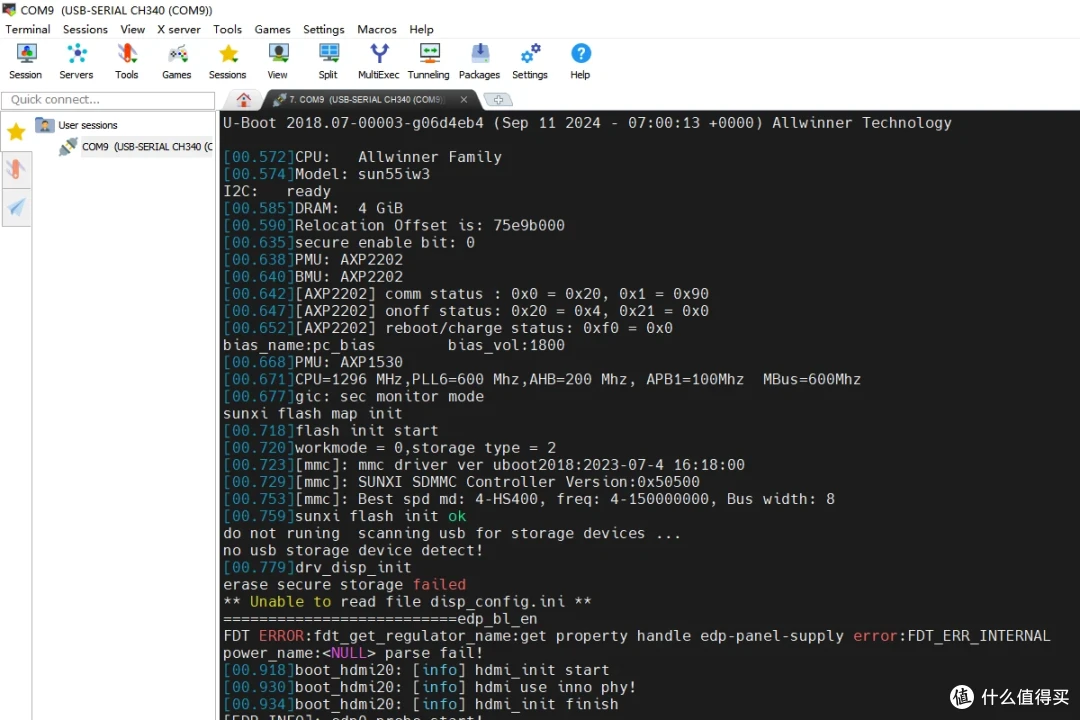1080x720 pixels.
Task: Click the 'SUNXI SDMMC Controller Version' line
Action: point(461,482)
